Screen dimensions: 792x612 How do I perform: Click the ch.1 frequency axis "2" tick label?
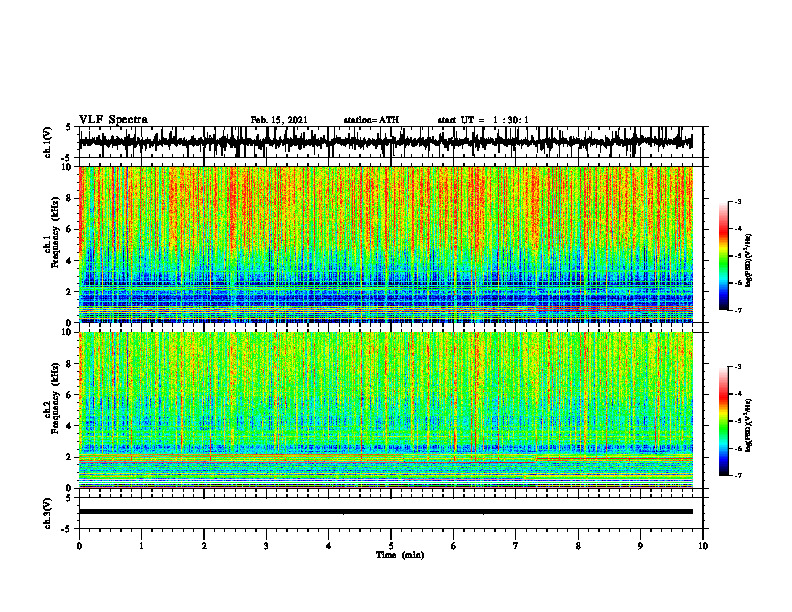pyautogui.click(x=70, y=291)
